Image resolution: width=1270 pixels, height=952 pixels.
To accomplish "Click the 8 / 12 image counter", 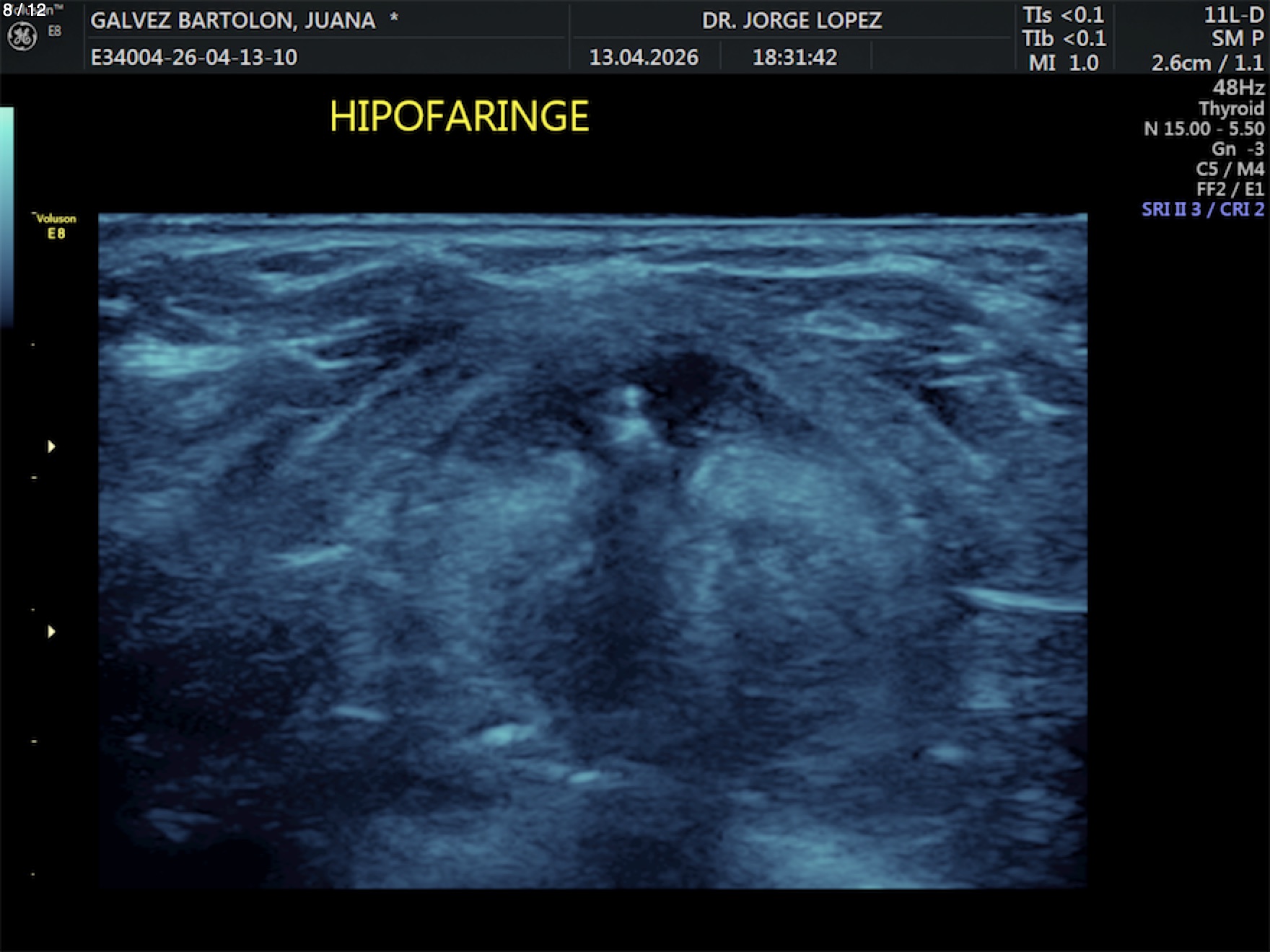I will (25, 9).
